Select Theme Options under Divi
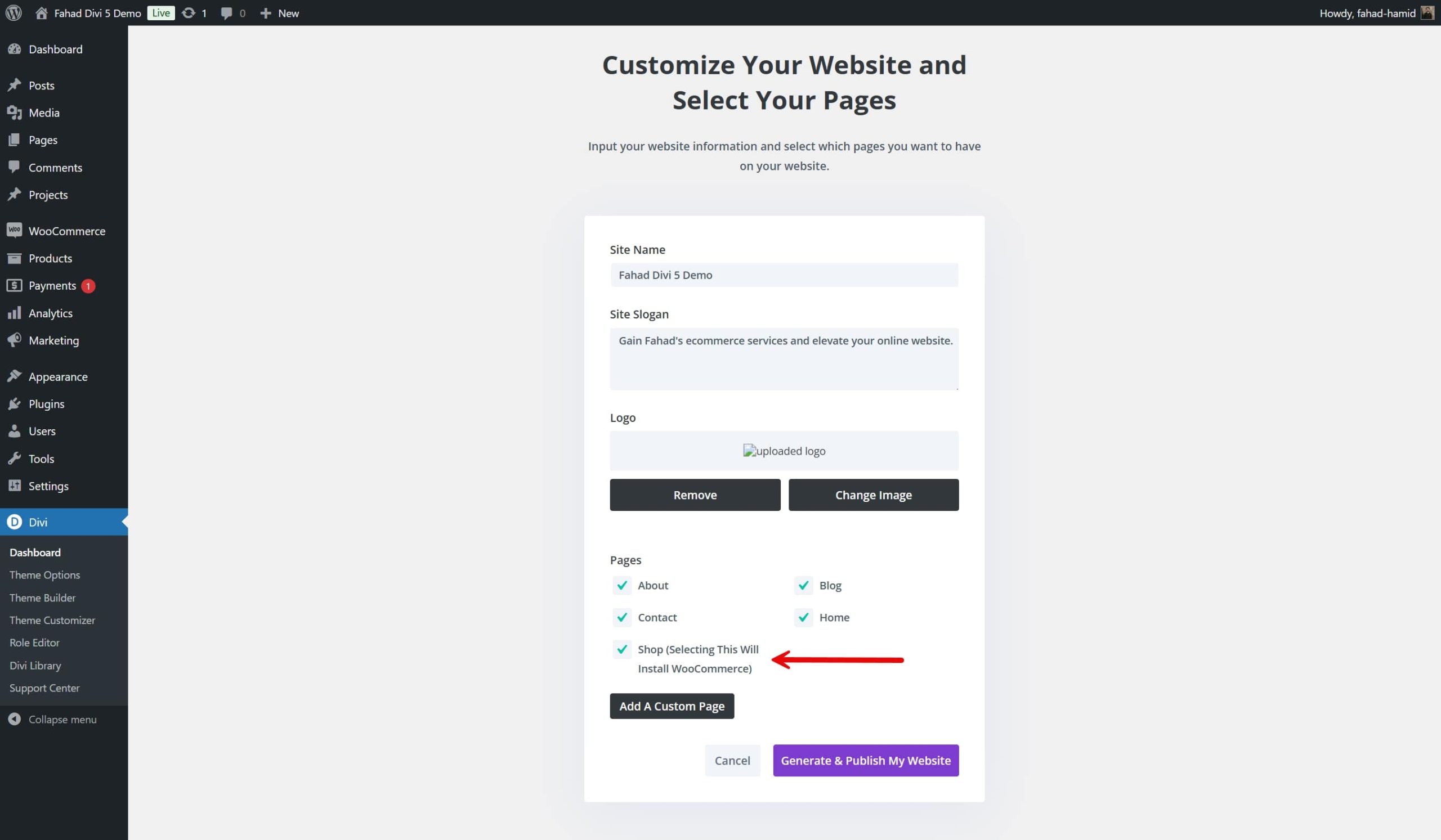The image size is (1441, 840). click(45, 574)
